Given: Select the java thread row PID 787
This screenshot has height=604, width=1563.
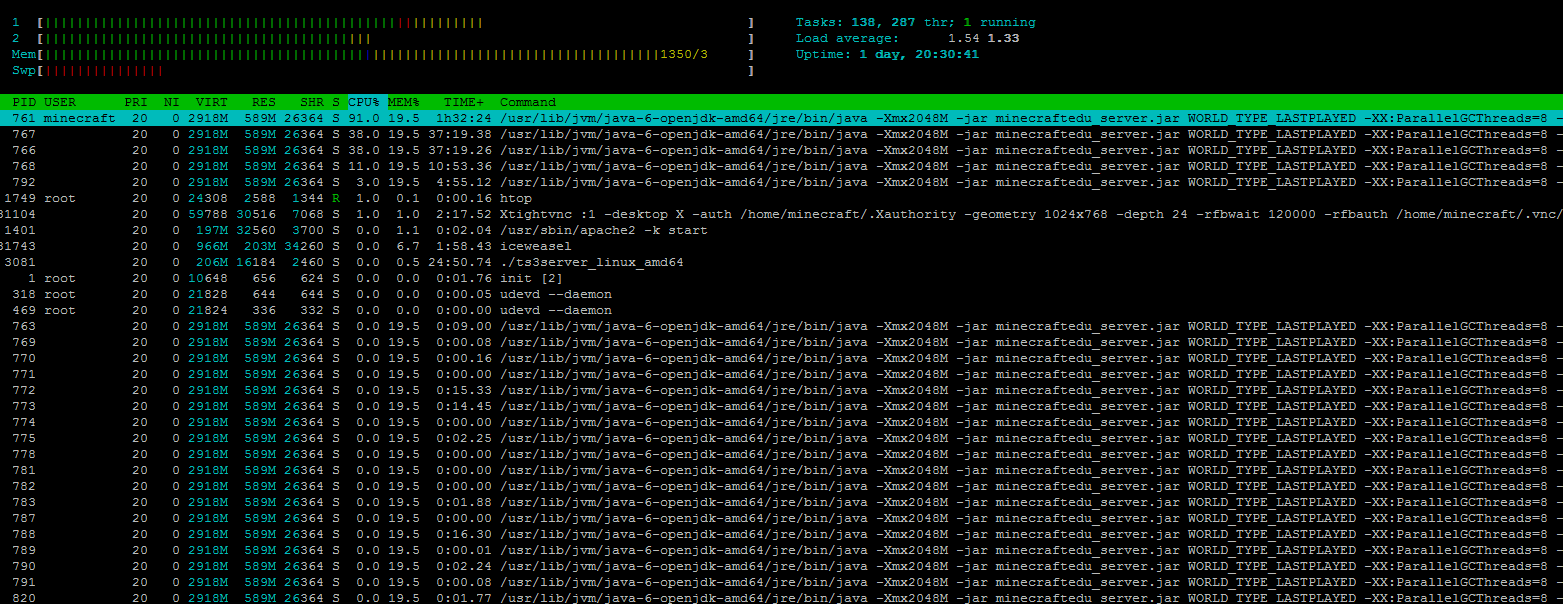Looking at the screenshot, I should click(x=781, y=518).
